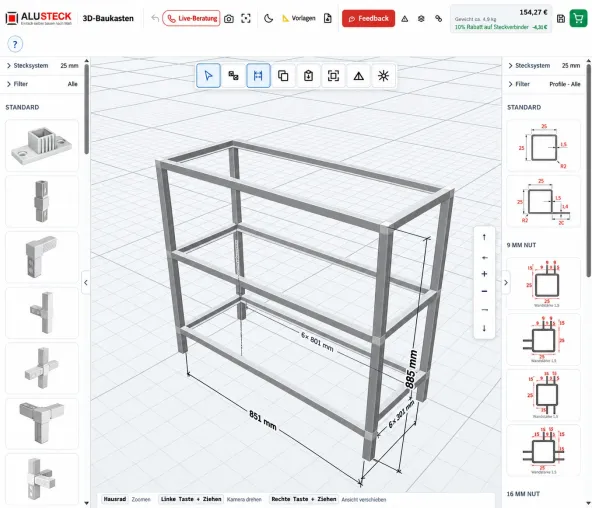Take a screenshot with camera icon
Viewport: 592px width, 508px height.
[229, 18]
